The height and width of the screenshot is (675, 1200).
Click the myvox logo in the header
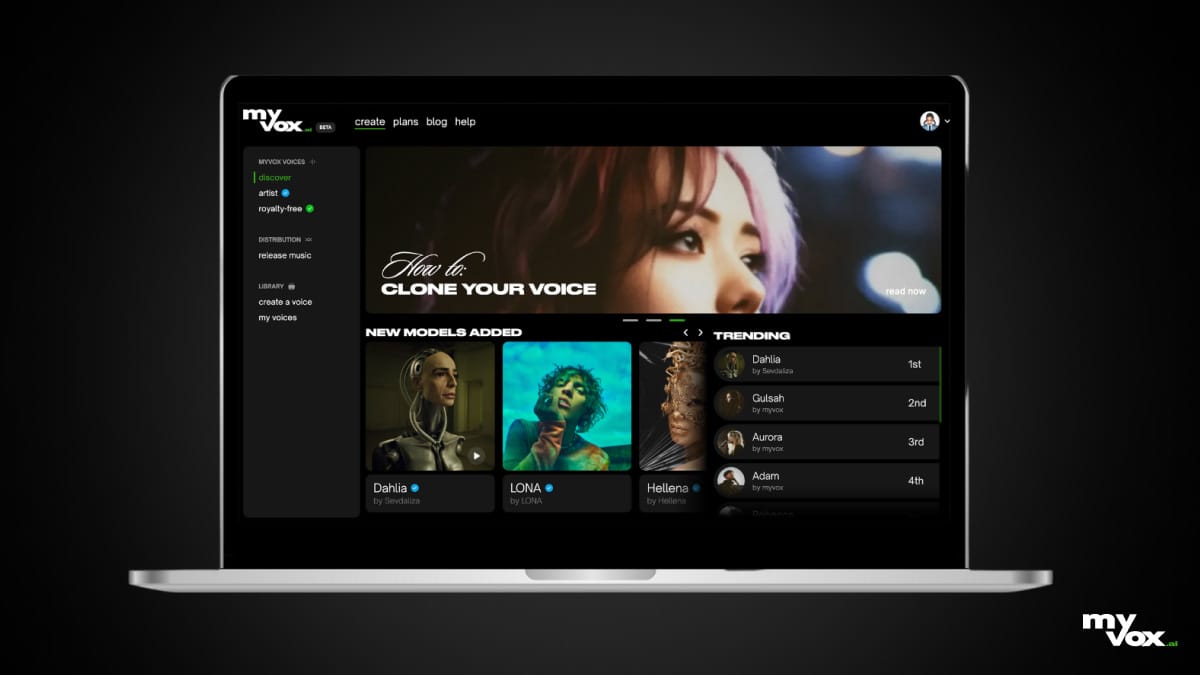pyautogui.click(x=277, y=121)
